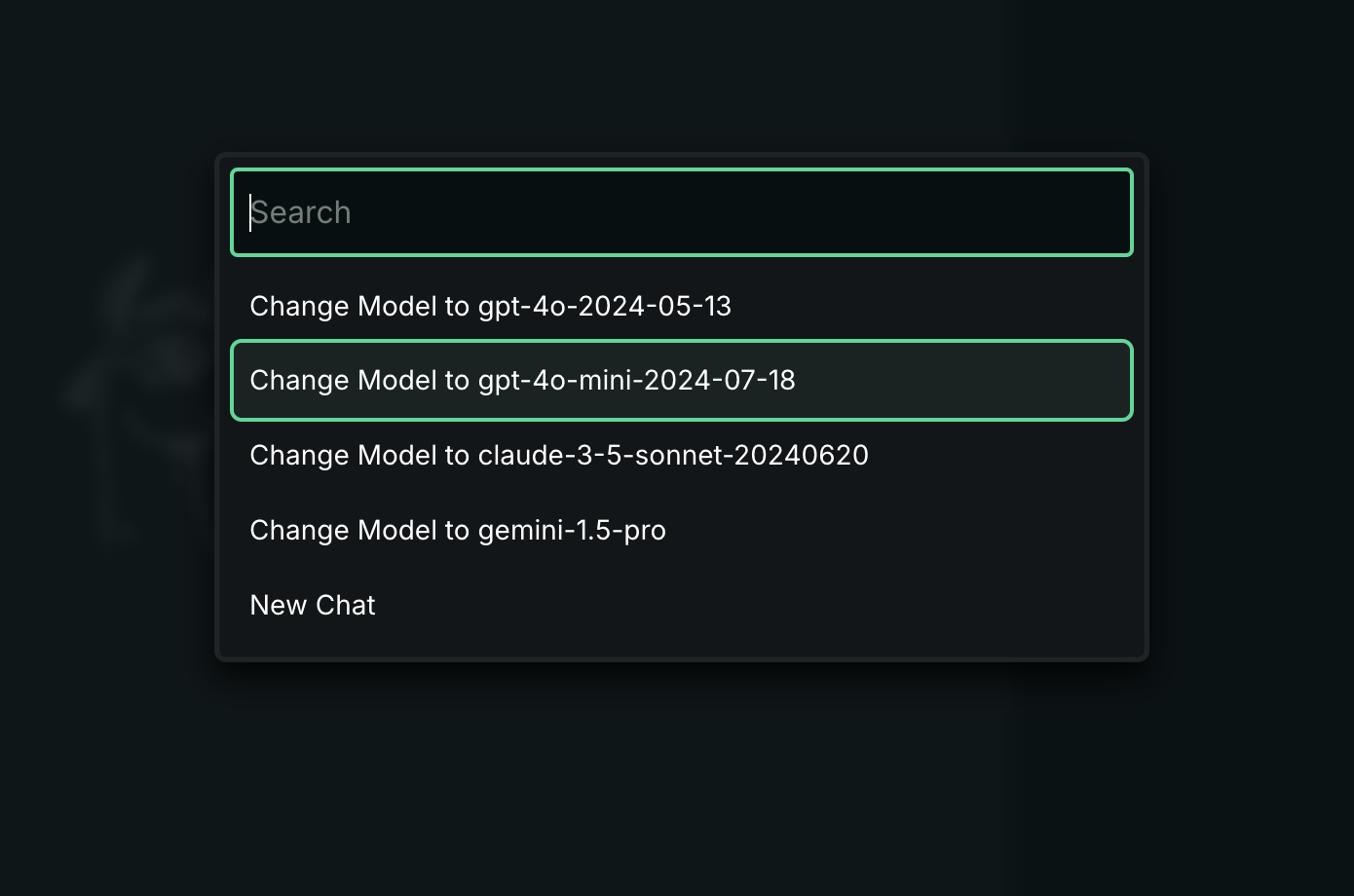Click the Search input field

click(x=681, y=212)
